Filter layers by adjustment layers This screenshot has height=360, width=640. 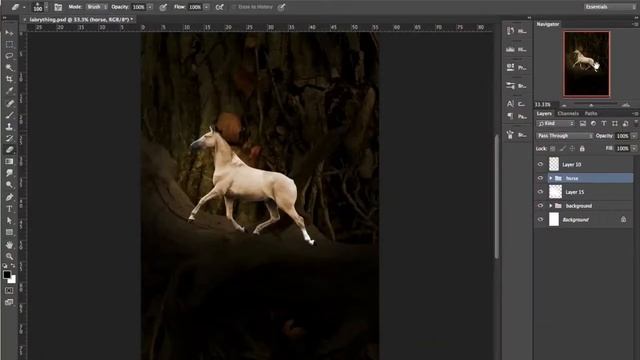coord(593,123)
